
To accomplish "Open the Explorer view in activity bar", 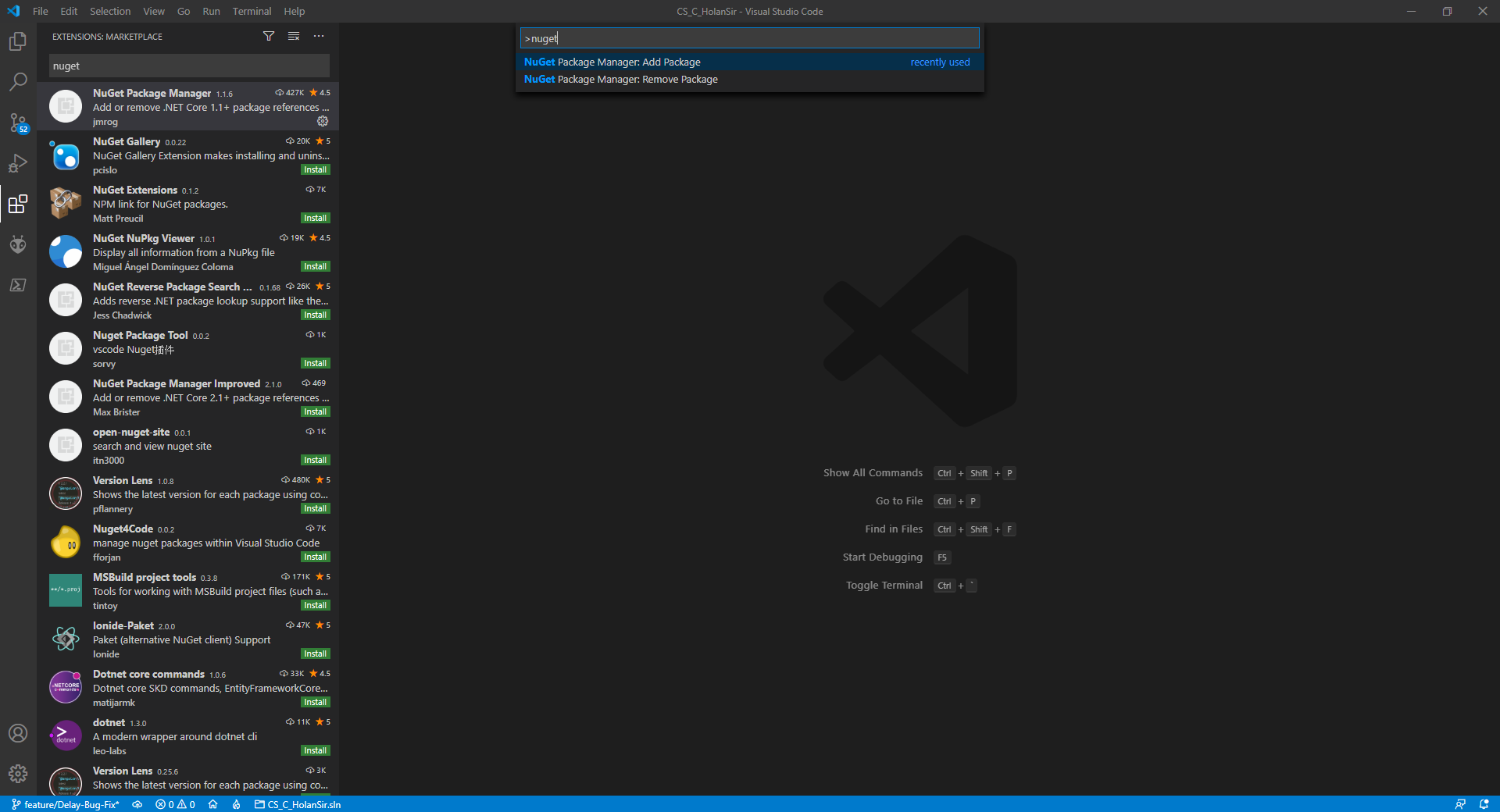I will coord(18,41).
